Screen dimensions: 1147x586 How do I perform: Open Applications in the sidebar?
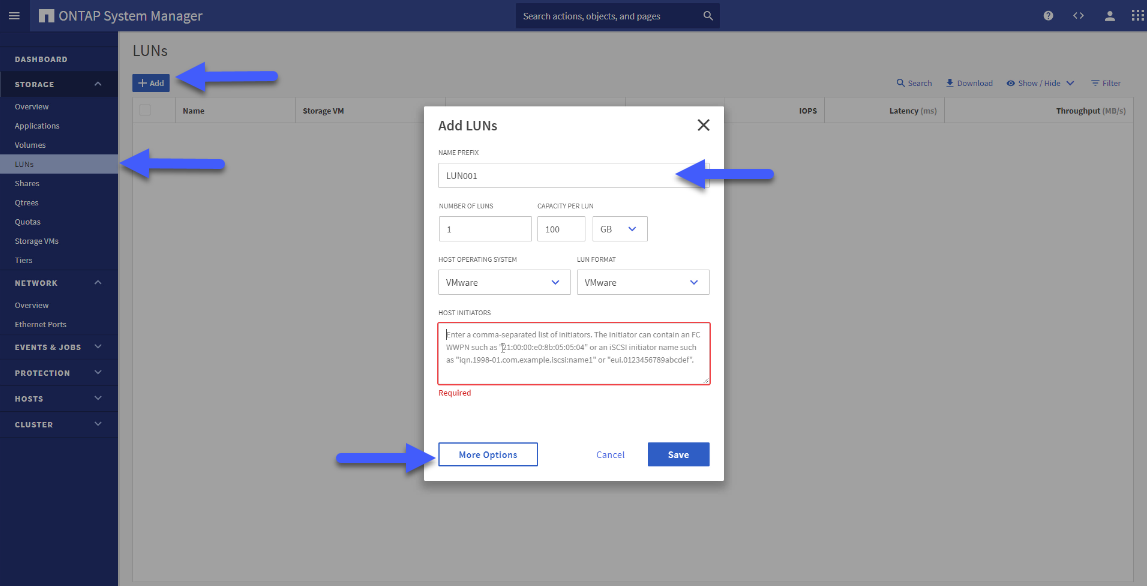pyautogui.click(x=59, y=126)
